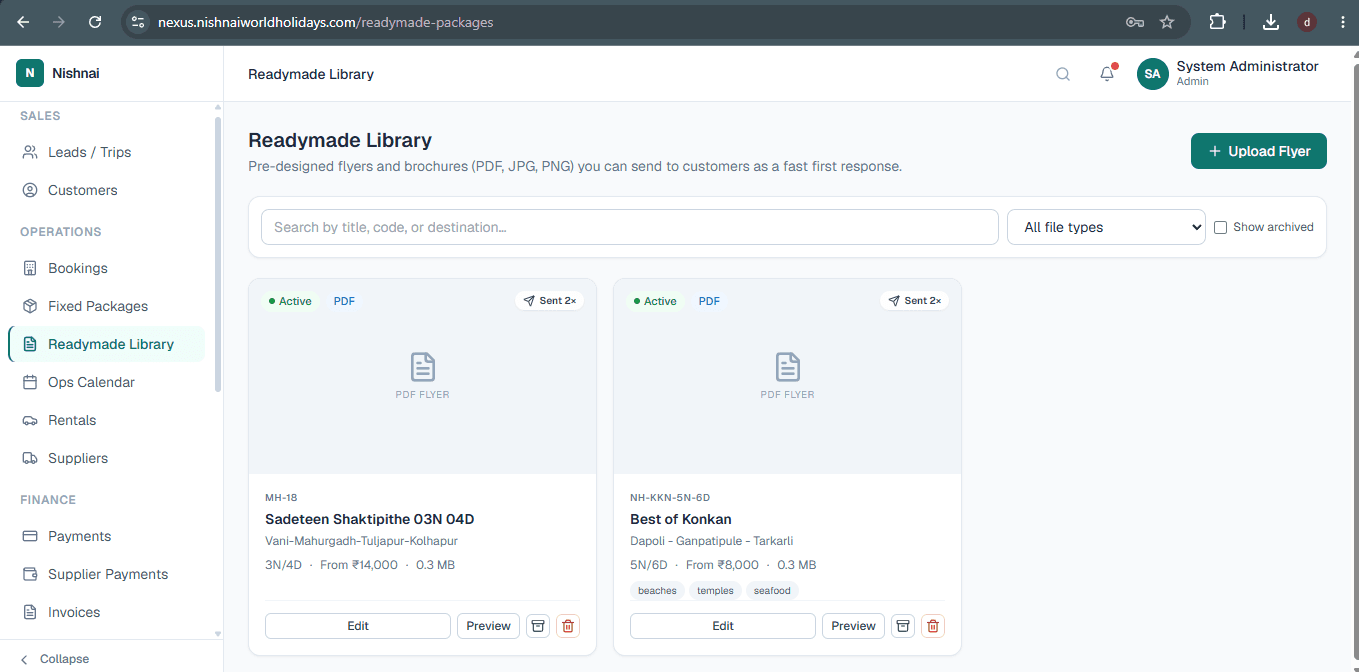Click the Nishnai logo in sidebar
1359x672 pixels.
click(30, 73)
